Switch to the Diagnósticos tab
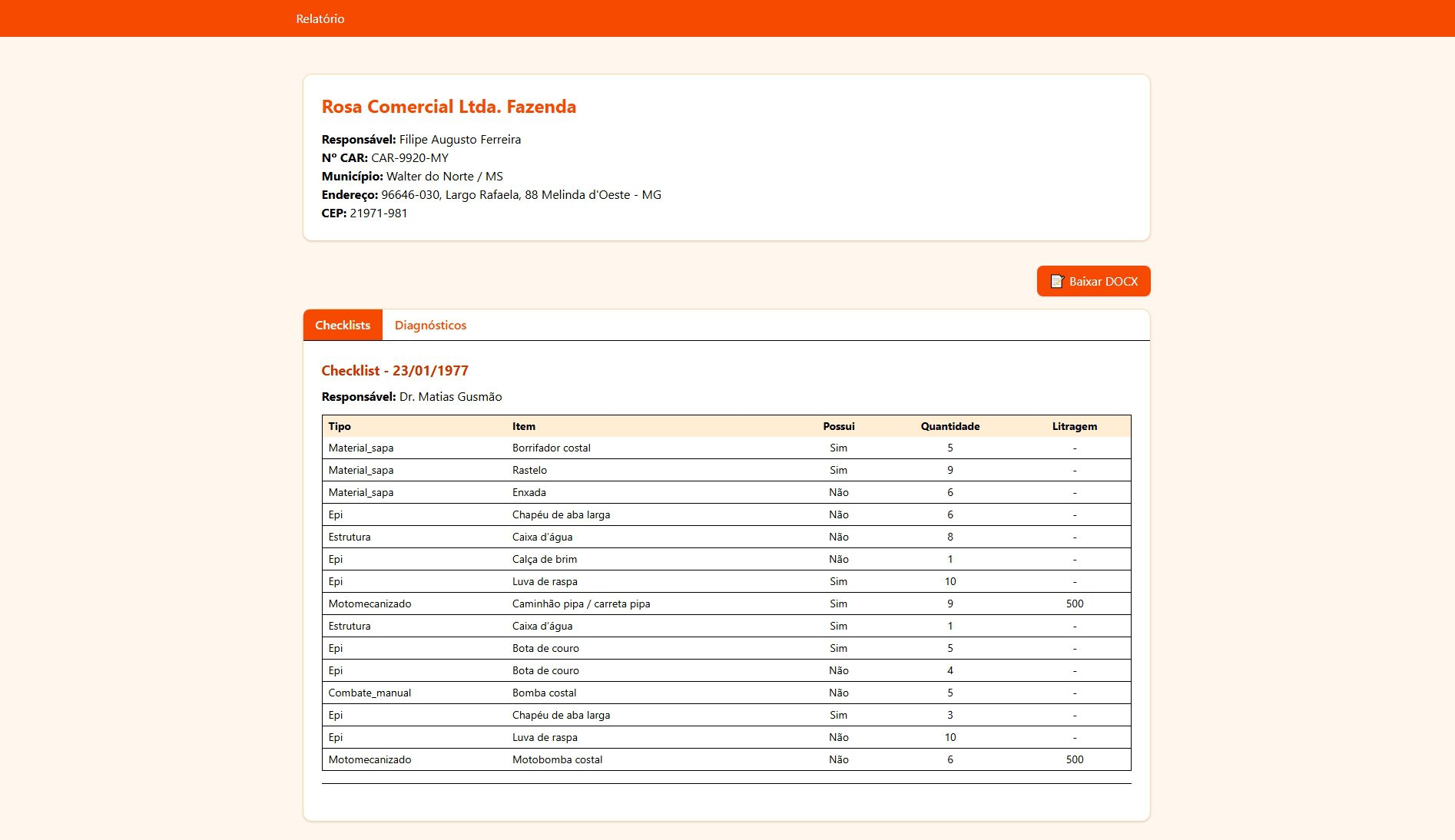 pos(430,325)
